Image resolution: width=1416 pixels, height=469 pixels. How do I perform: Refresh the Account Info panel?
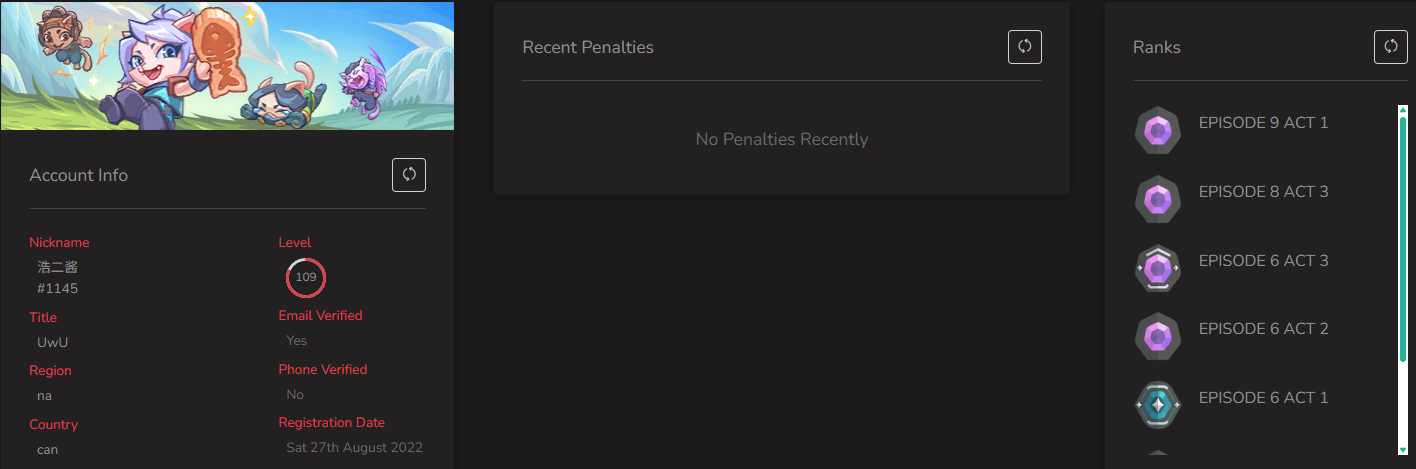point(409,175)
